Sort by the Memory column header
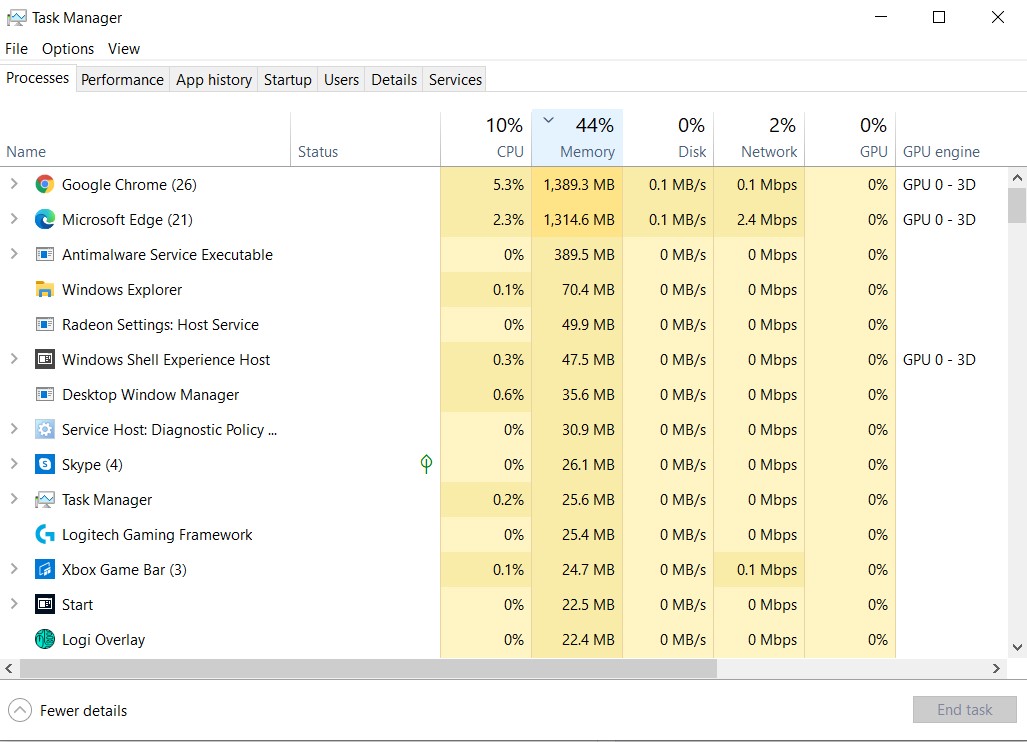The height and width of the screenshot is (742, 1027). click(x=577, y=138)
